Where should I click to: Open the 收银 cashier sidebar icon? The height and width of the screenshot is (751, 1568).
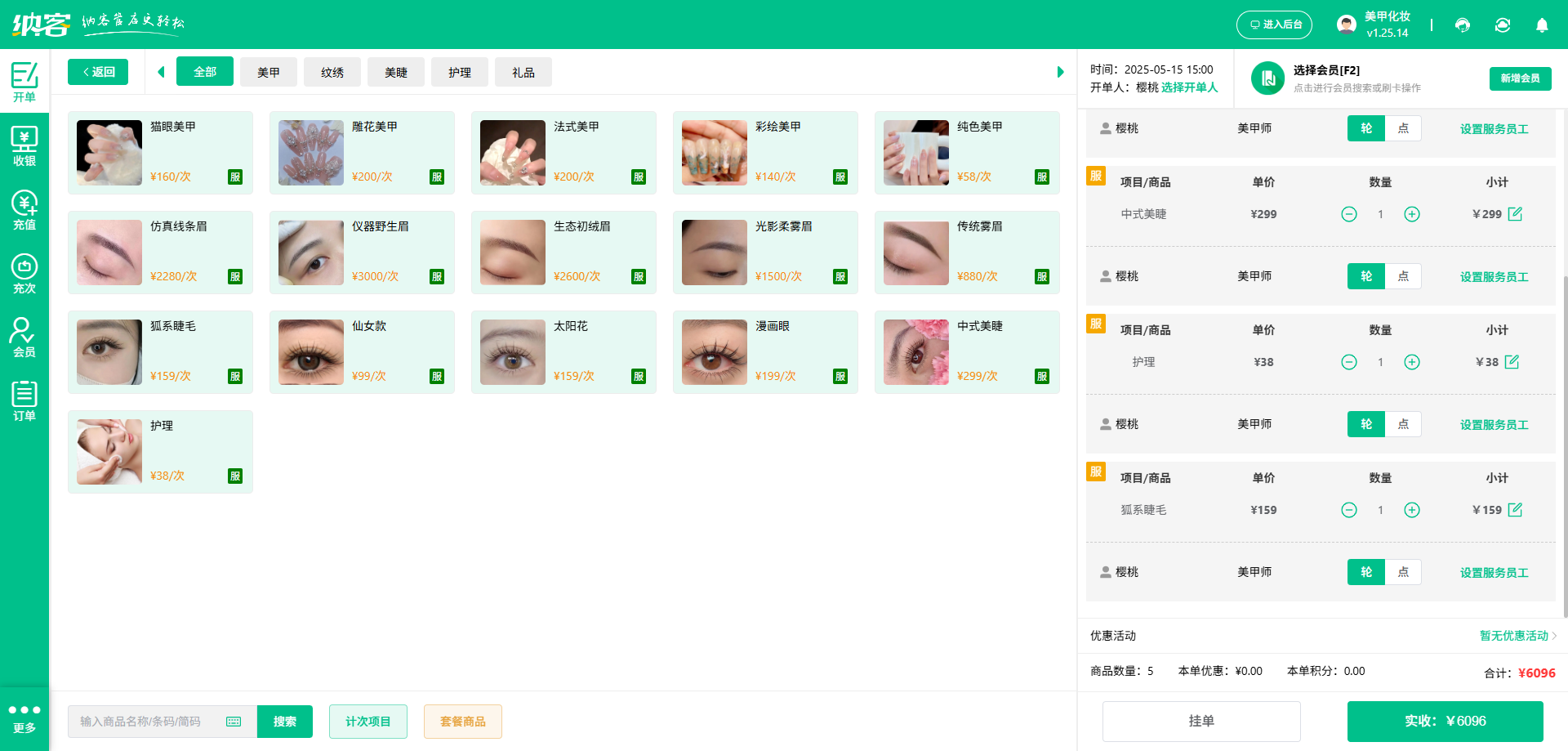pos(24,146)
